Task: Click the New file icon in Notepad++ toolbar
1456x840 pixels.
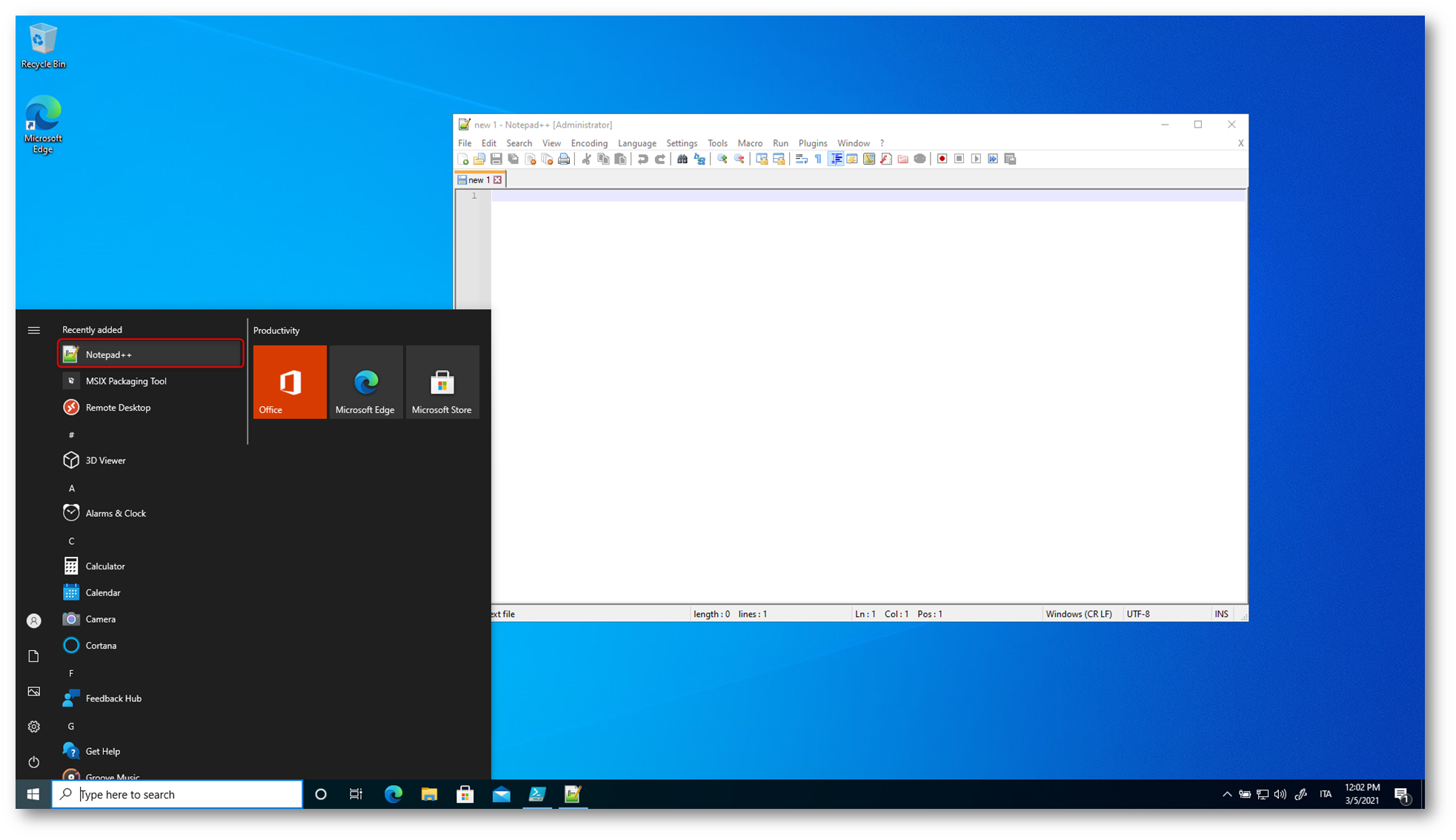Action: [463, 159]
